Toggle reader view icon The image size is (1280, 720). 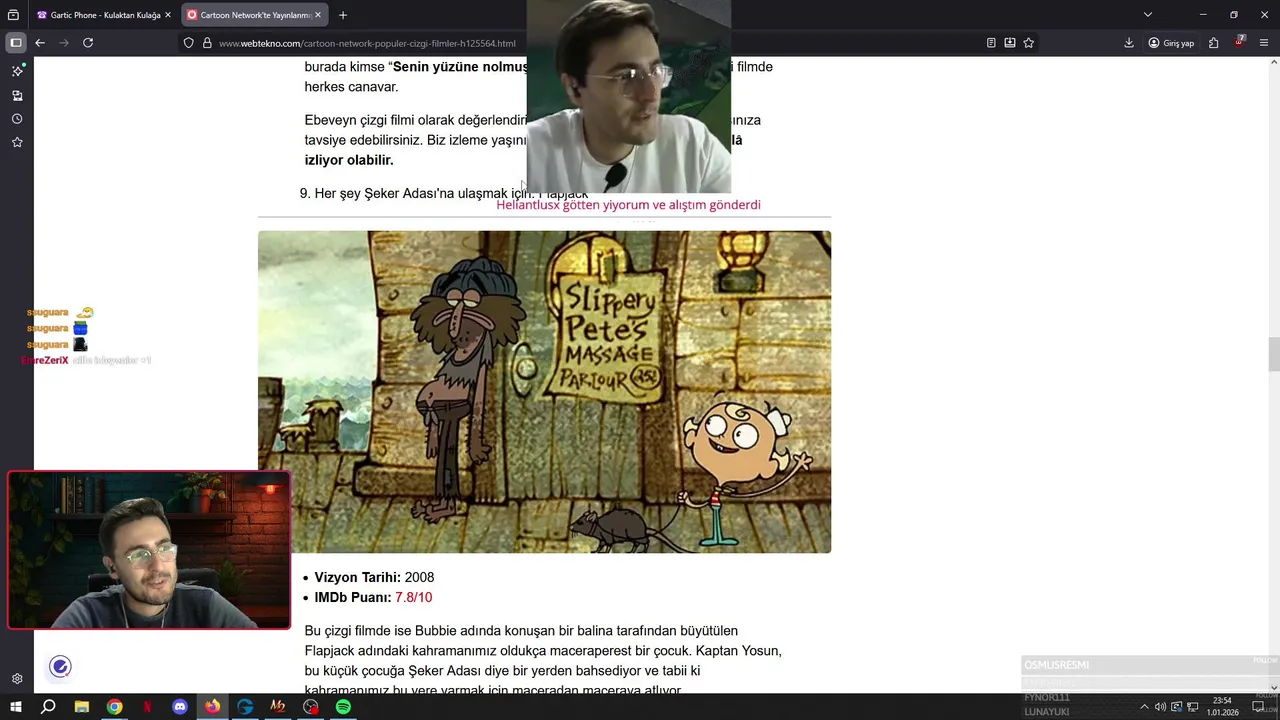(991, 43)
